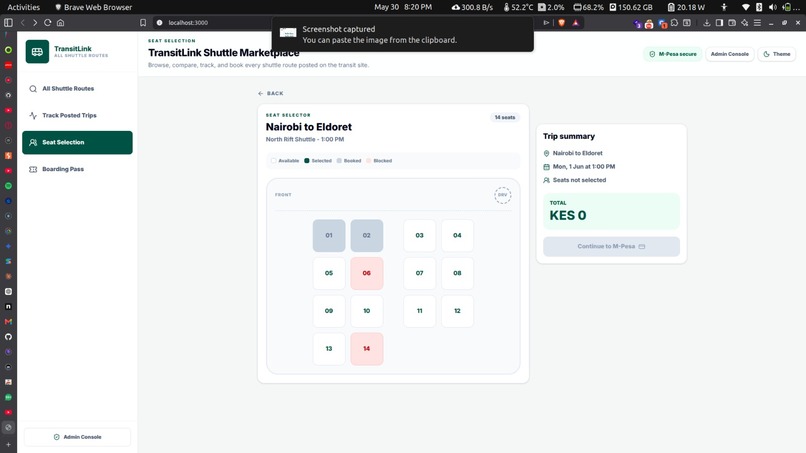Viewport: 806px width, 453px height.
Task: Go forward in browser history
Action: pyautogui.click(x=34, y=23)
